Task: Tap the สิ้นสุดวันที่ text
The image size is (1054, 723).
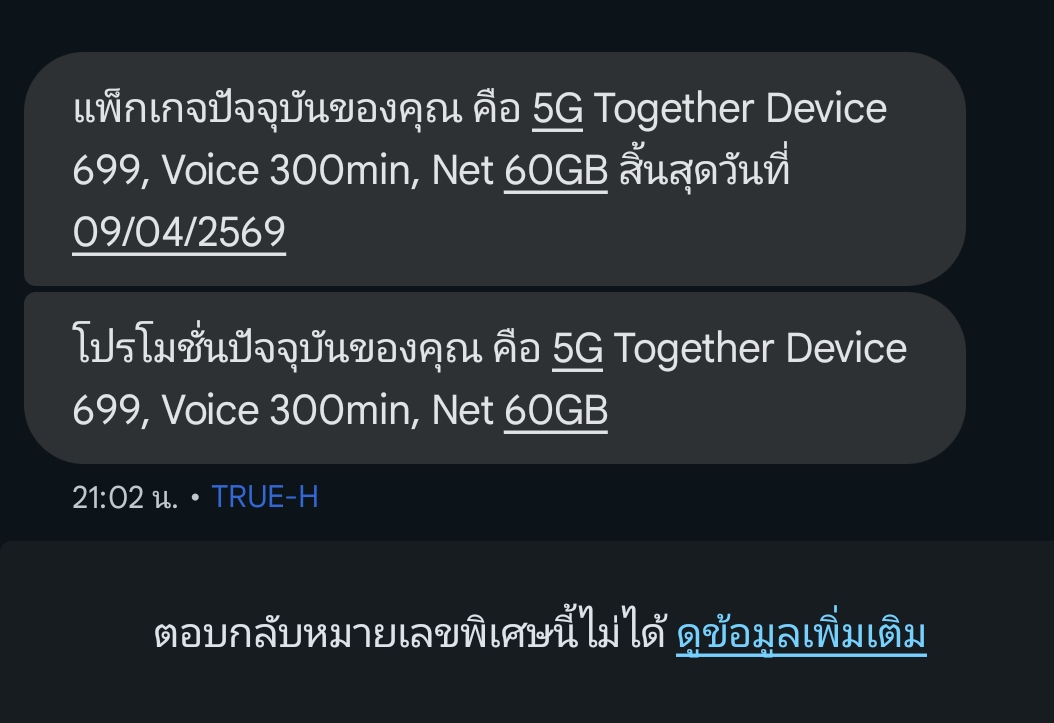Action: [x=704, y=169]
